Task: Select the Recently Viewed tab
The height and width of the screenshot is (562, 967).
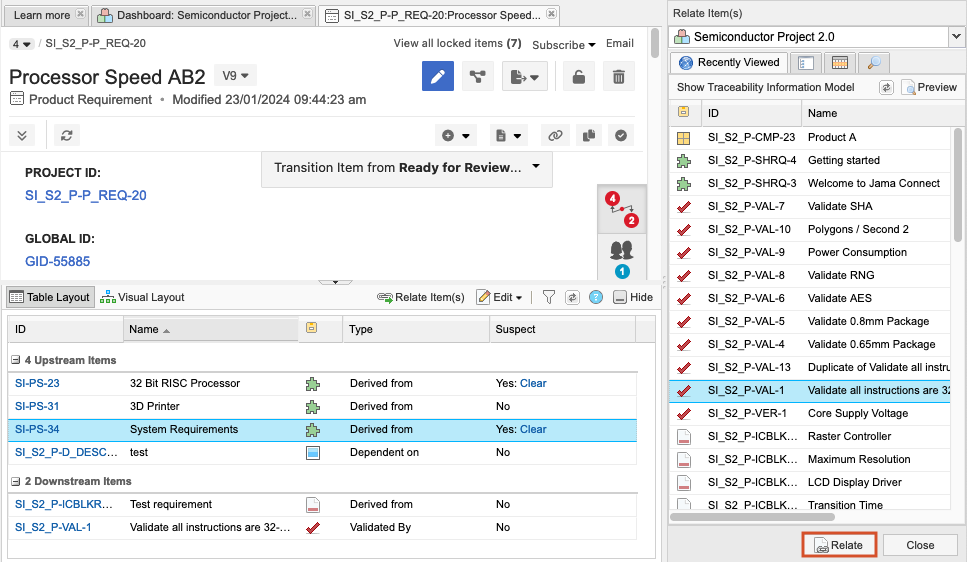Action: point(729,63)
